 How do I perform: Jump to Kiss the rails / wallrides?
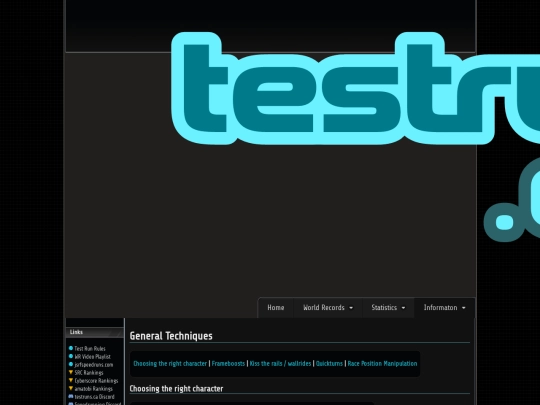[x=280, y=364]
